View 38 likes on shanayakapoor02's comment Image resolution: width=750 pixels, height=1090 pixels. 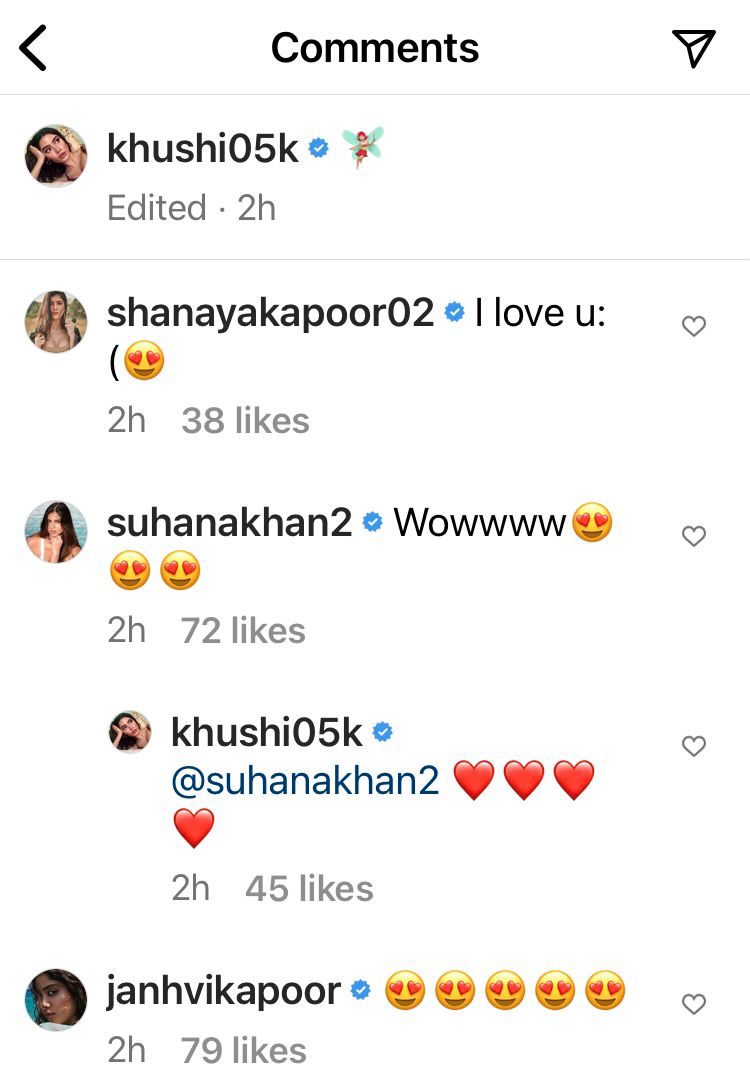[245, 421]
